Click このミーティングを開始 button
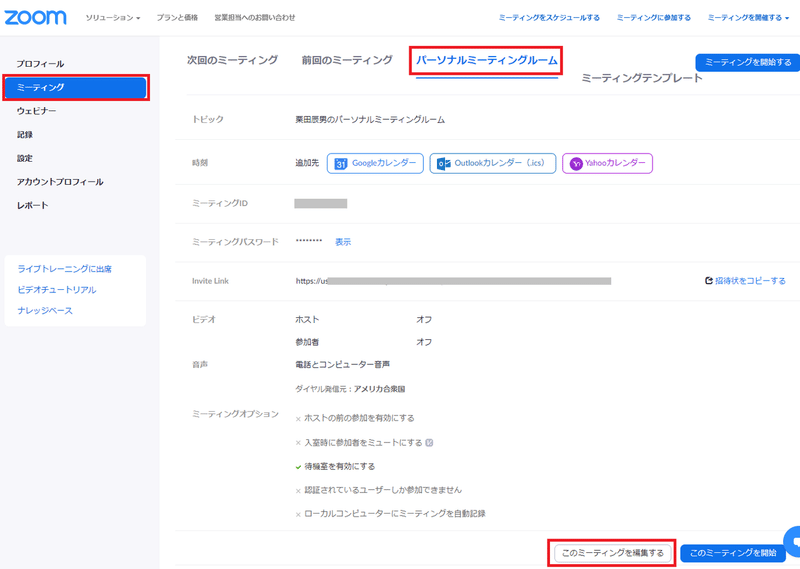The width and height of the screenshot is (800, 569). point(733,553)
